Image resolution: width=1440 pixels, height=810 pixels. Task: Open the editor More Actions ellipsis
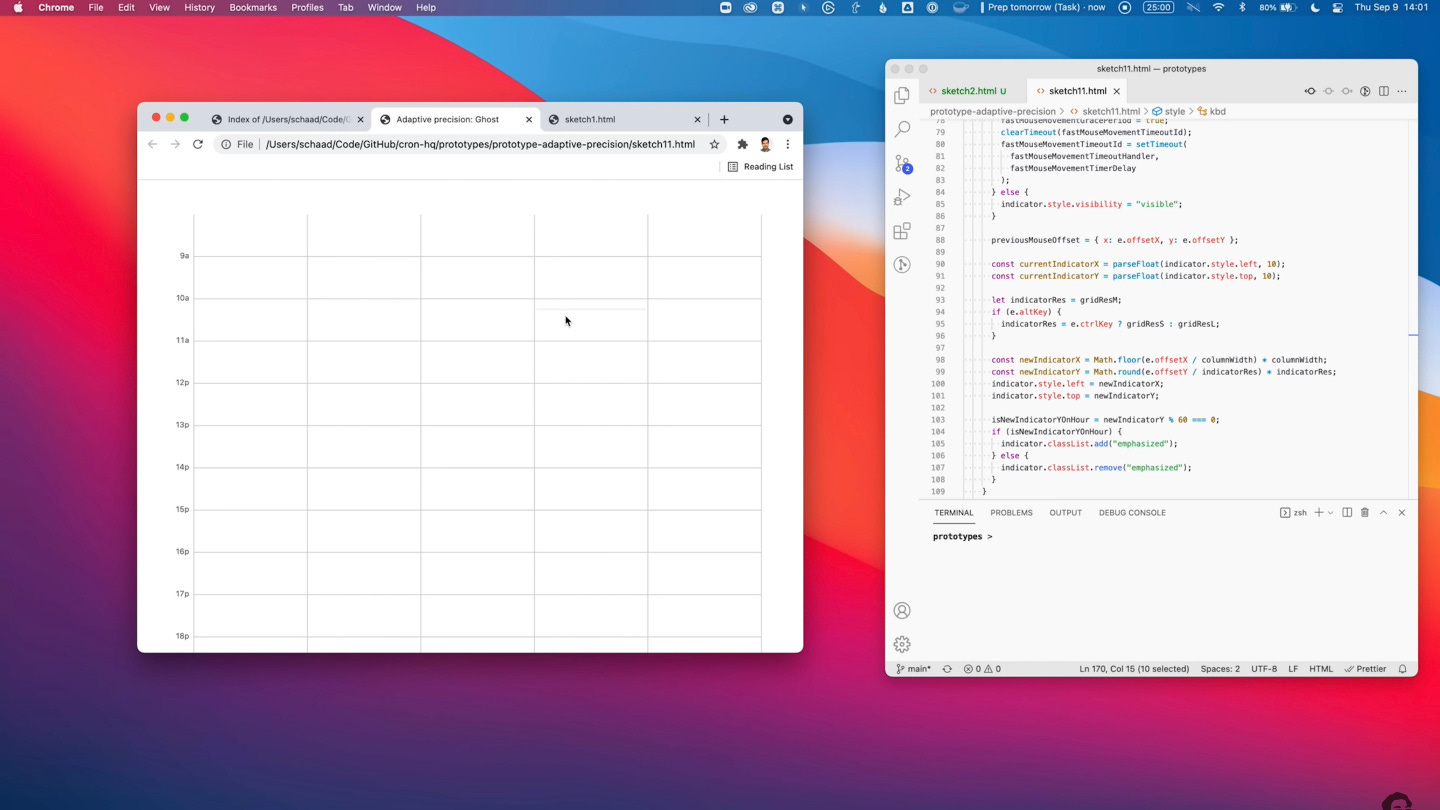coord(1402,91)
